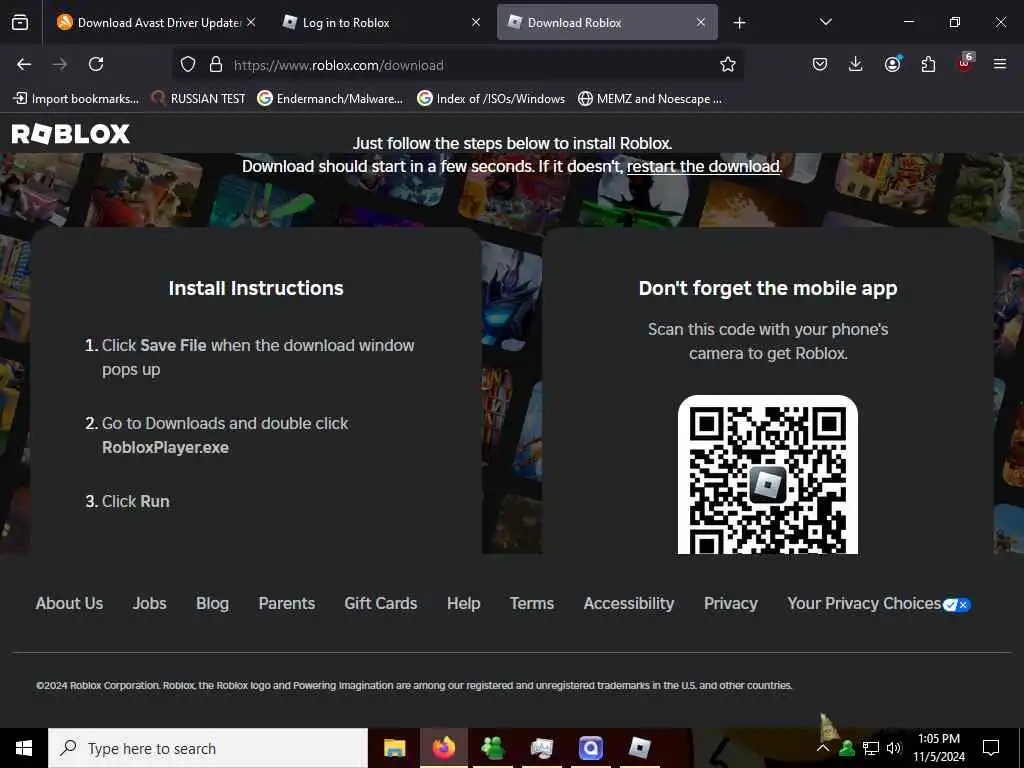This screenshot has height=768, width=1024.
Task: Open Your Privacy Choices link
Action: point(864,603)
